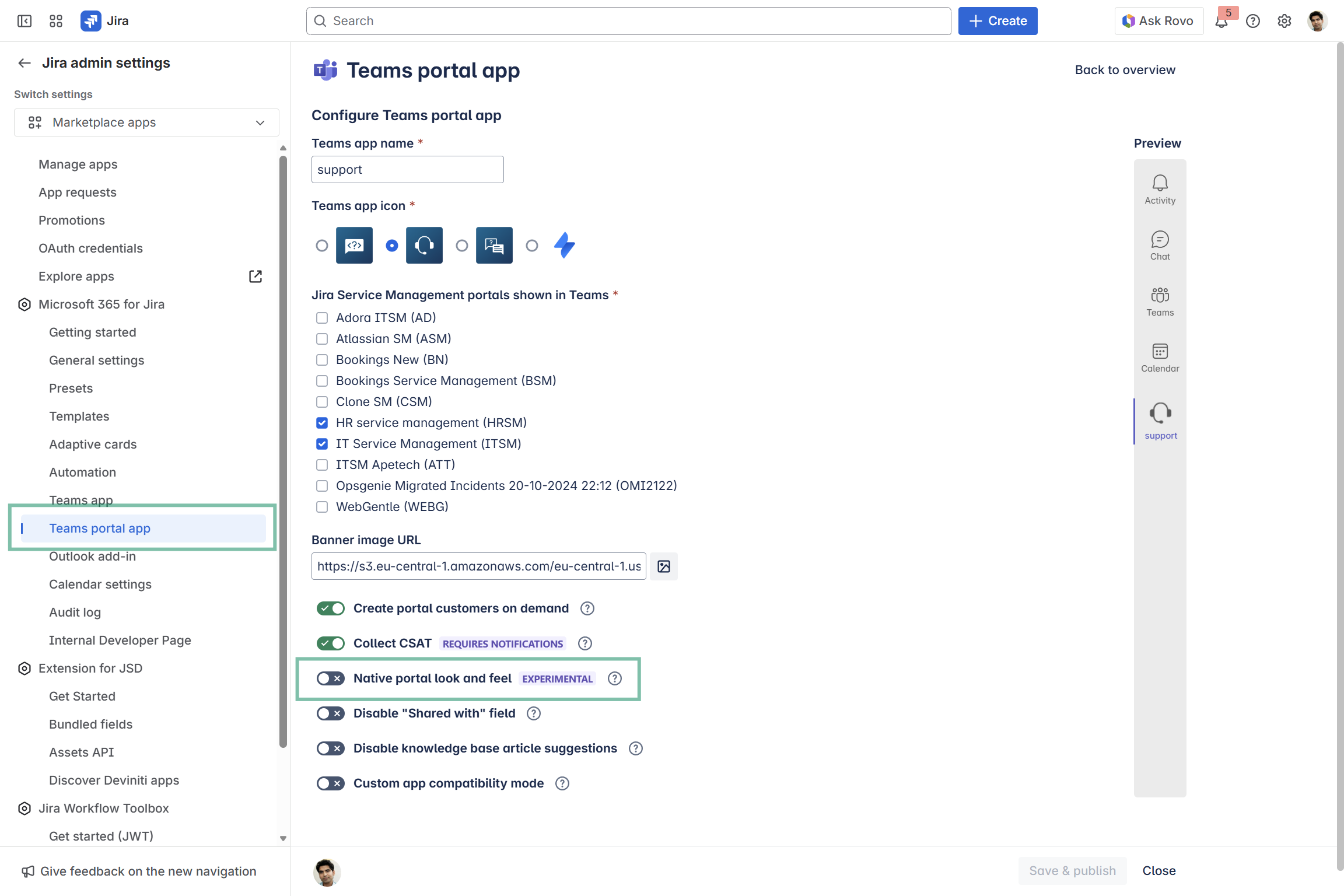Click the back arrow beside Jira admin settings
Image resolution: width=1344 pixels, height=896 pixels.
[24, 63]
